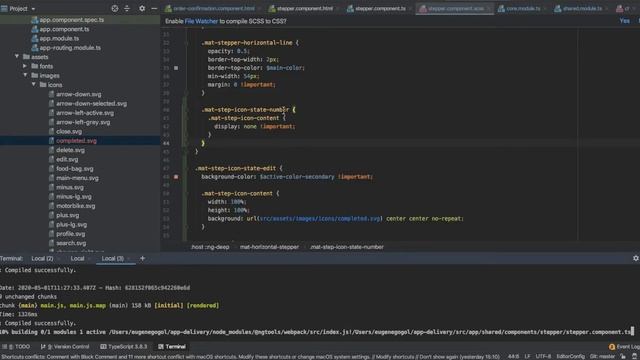This screenshot has height=360, width=640.
Task: Select the icons folder icon
Action: (43, 85)
